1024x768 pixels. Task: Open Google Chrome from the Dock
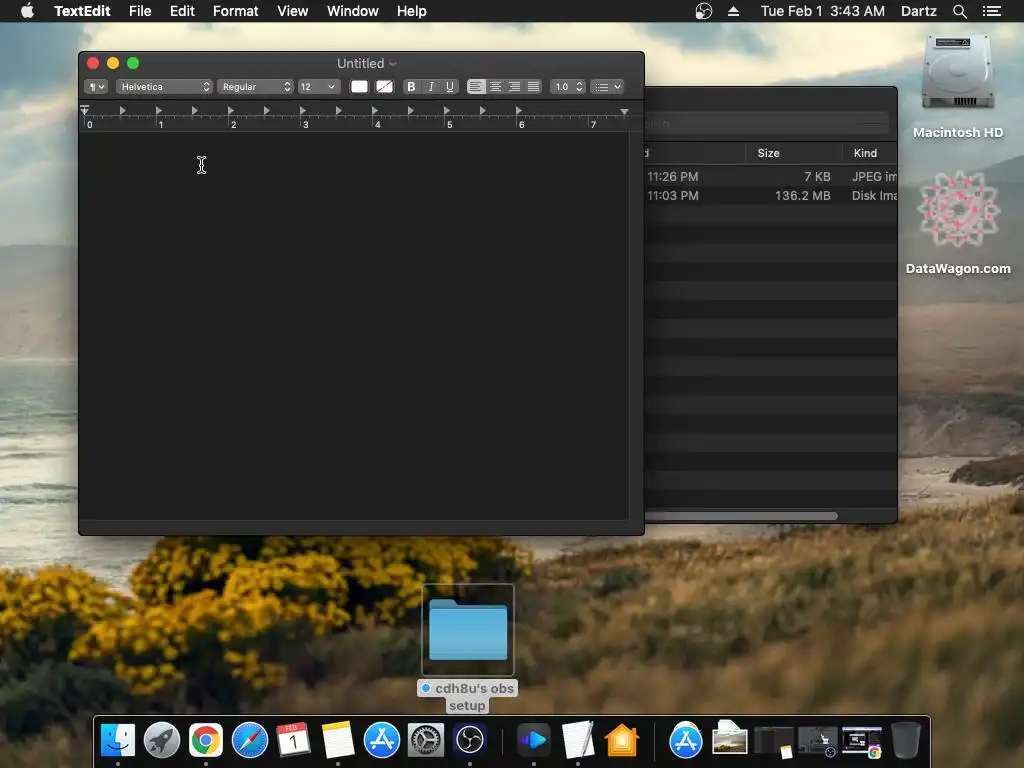(x=206, y=740)
